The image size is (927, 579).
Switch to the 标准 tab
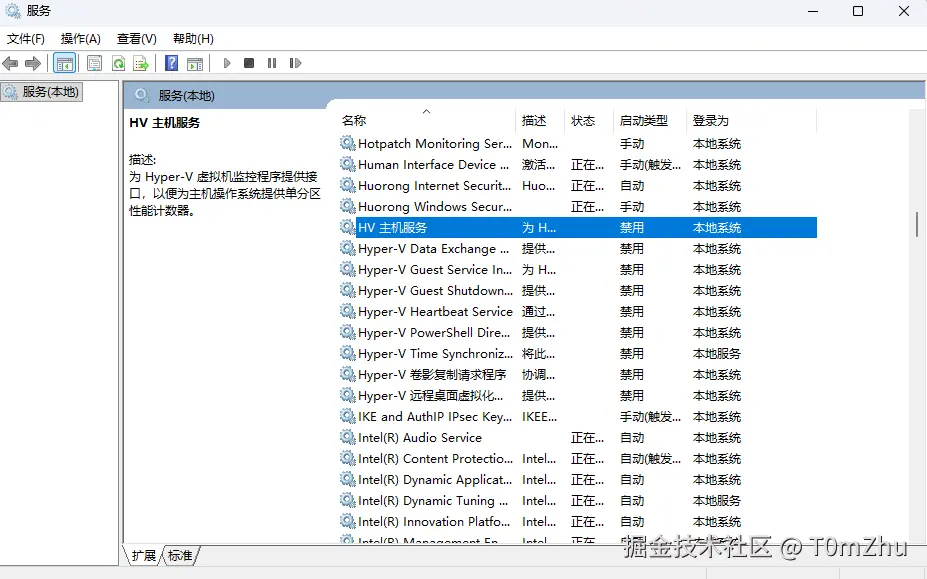180,555
